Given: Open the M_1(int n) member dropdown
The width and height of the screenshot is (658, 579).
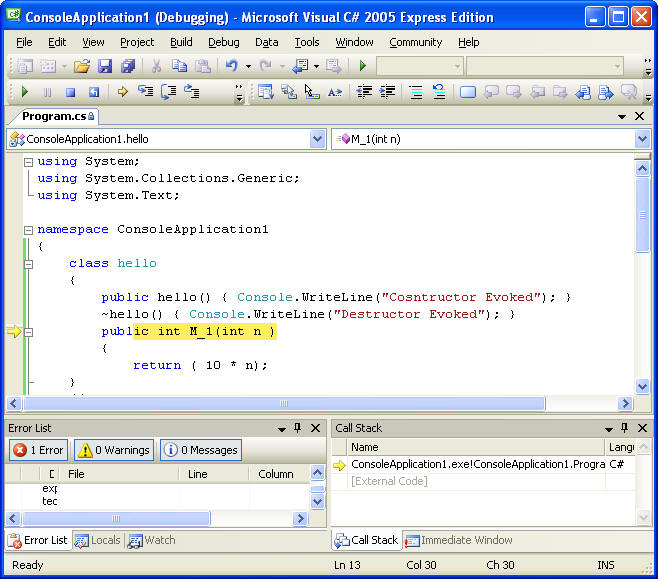Looking at the screenshot, I should click(x=642, y=139).
